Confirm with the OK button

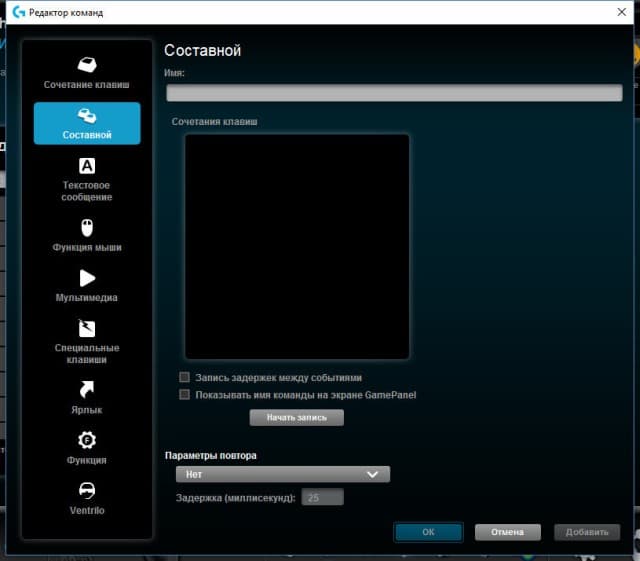429,532
